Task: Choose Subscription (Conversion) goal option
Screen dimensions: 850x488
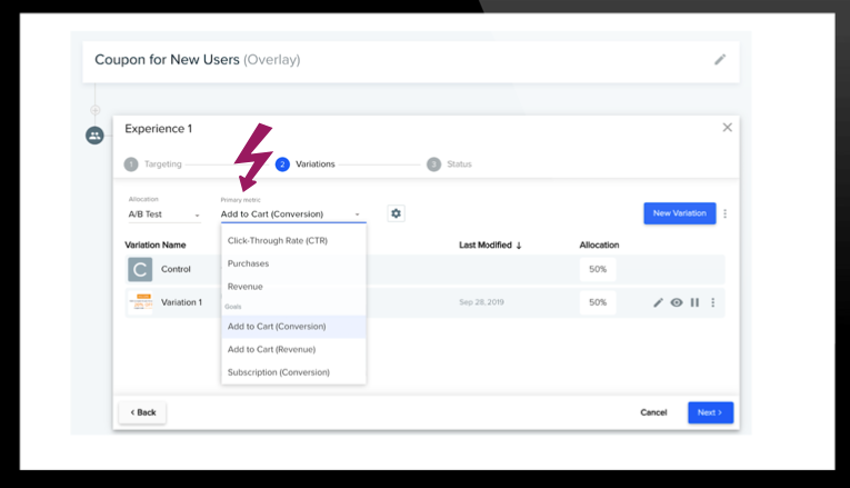Action: [278, 372]
